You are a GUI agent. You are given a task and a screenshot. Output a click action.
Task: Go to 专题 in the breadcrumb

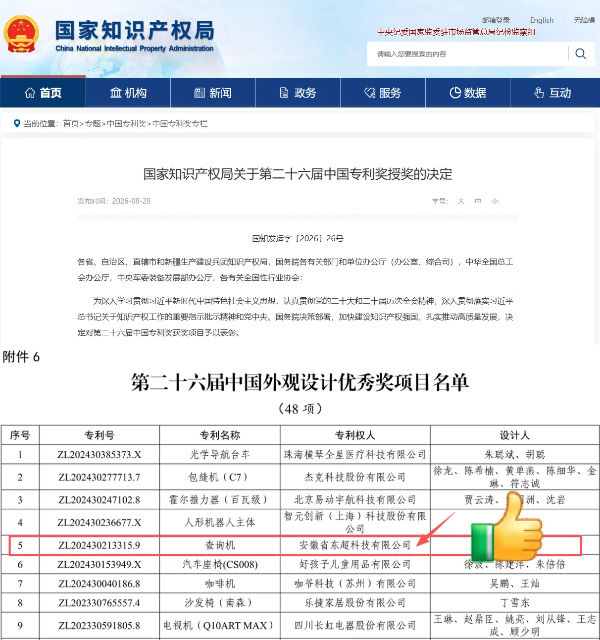pos(93,123)
